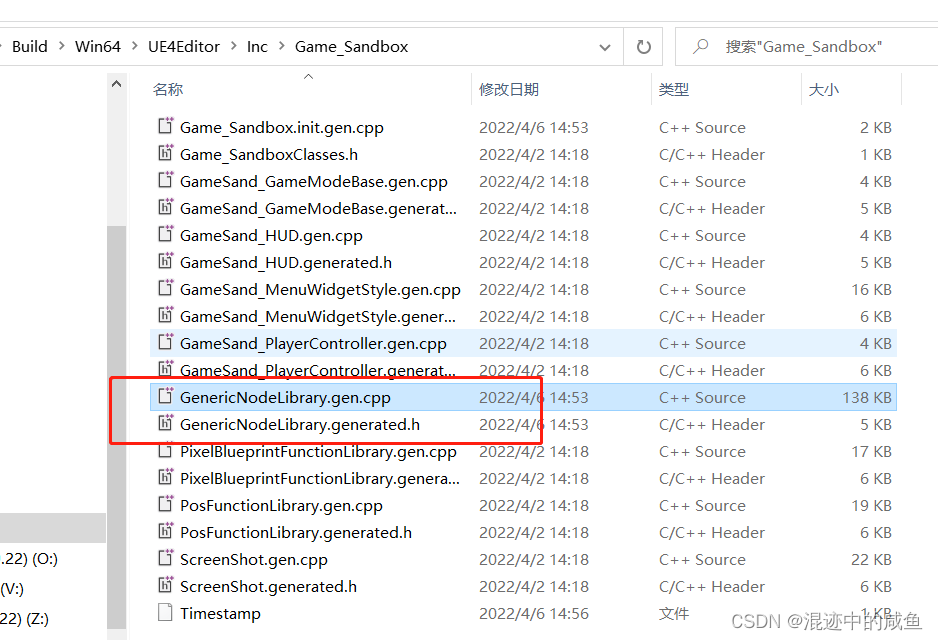This screenshot has height=640, width=938.
Task: Click the PosFunctionLibrary.generated.h file icon
Action: [165, 531]
